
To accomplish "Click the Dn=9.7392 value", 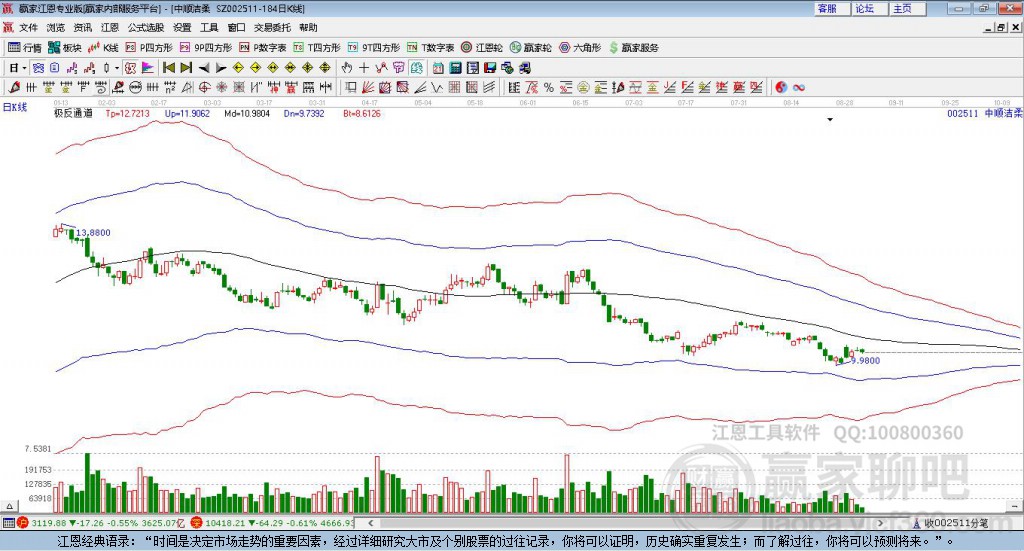I will point(304,113).
